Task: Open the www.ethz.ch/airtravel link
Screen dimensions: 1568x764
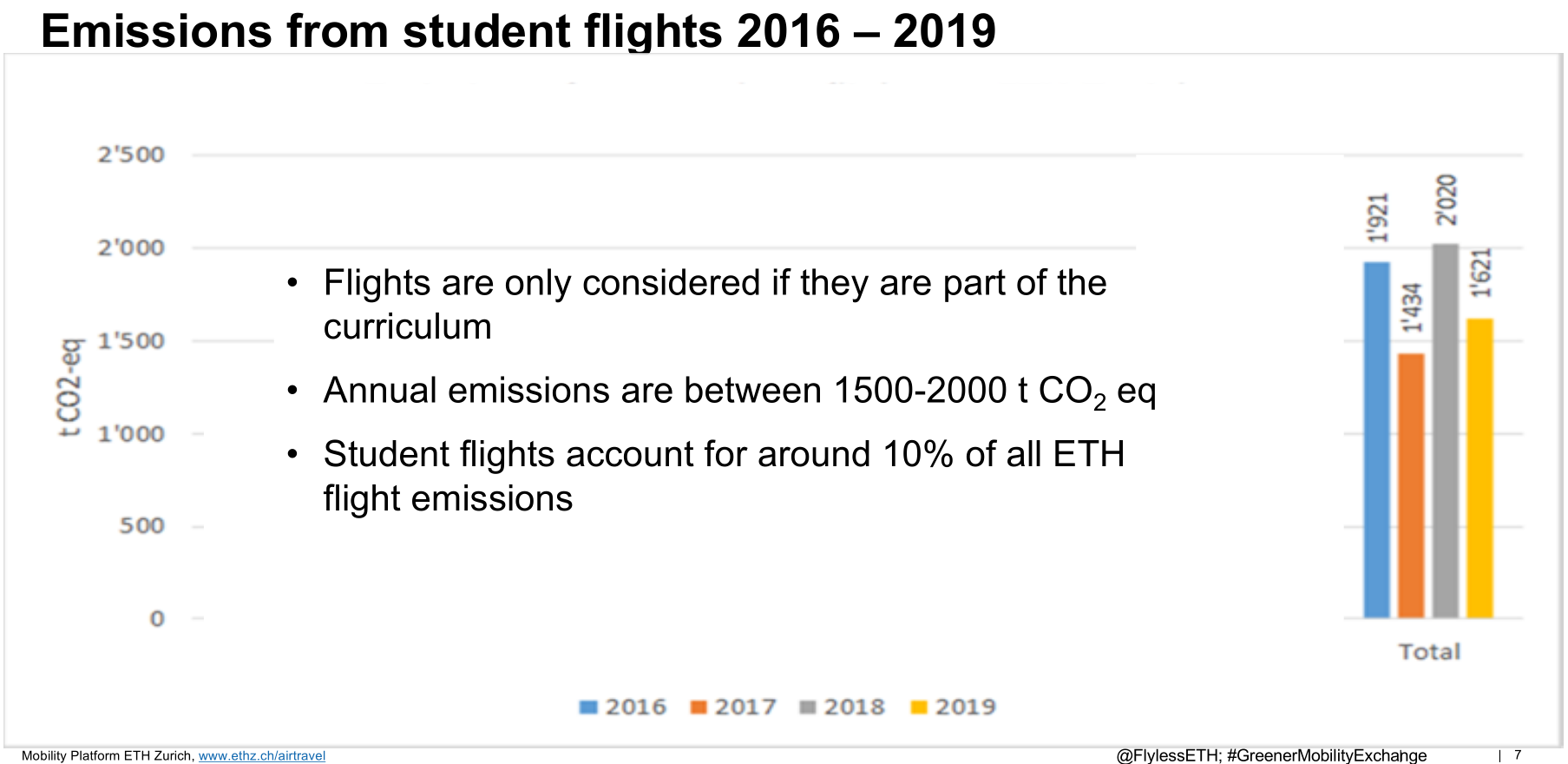Action: pyautogui.click(x=262, y=756)
